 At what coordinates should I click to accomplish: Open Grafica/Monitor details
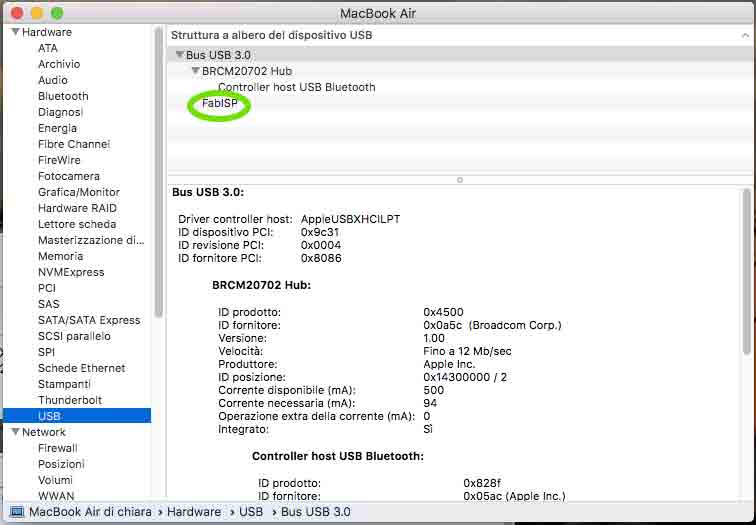(x=79, y=192)
